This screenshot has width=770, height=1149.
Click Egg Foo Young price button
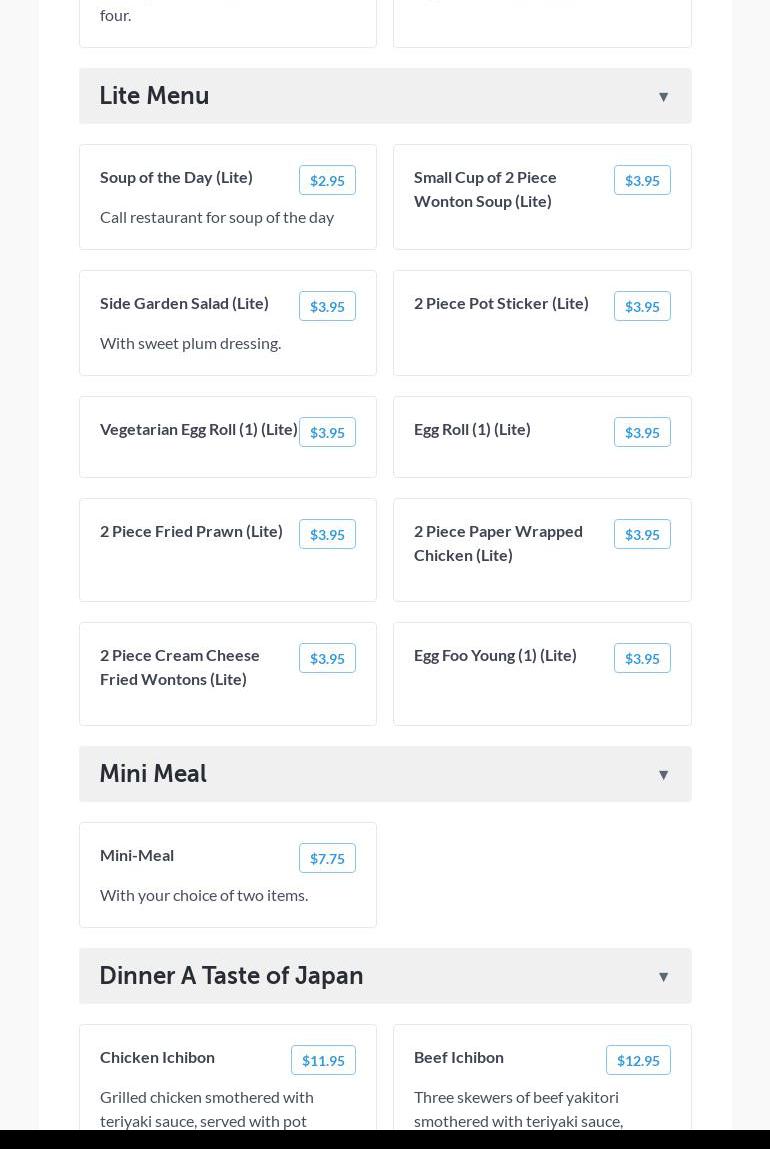click(x=642, y=658)
